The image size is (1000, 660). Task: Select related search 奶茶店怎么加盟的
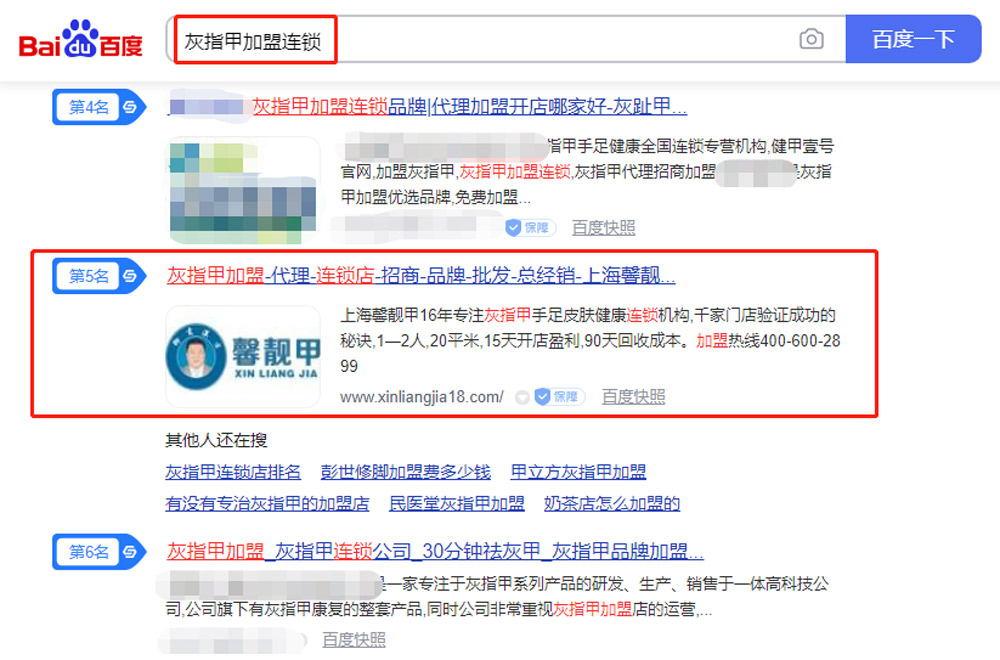612,504
